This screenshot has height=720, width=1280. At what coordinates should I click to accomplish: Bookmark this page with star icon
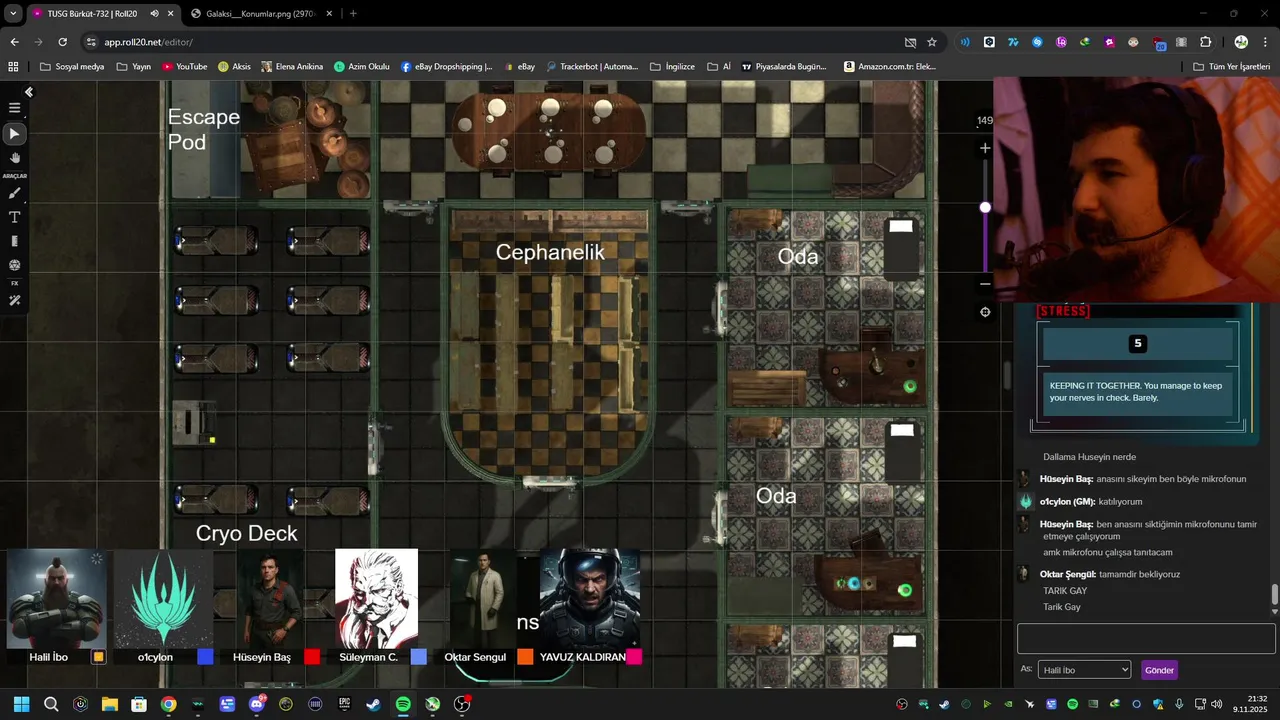point(932,42)
